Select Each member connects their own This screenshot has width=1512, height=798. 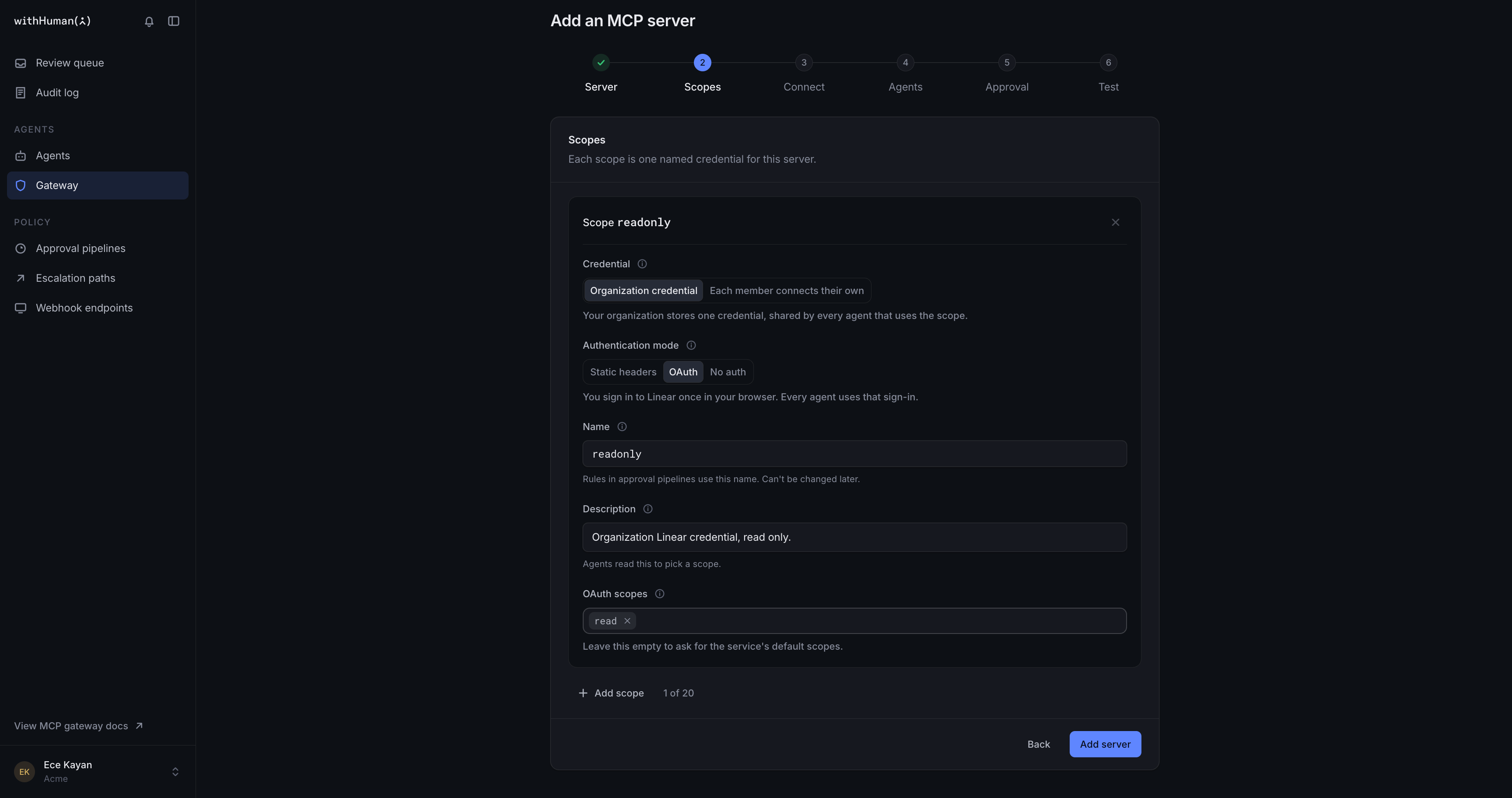(x=787, y=290)
